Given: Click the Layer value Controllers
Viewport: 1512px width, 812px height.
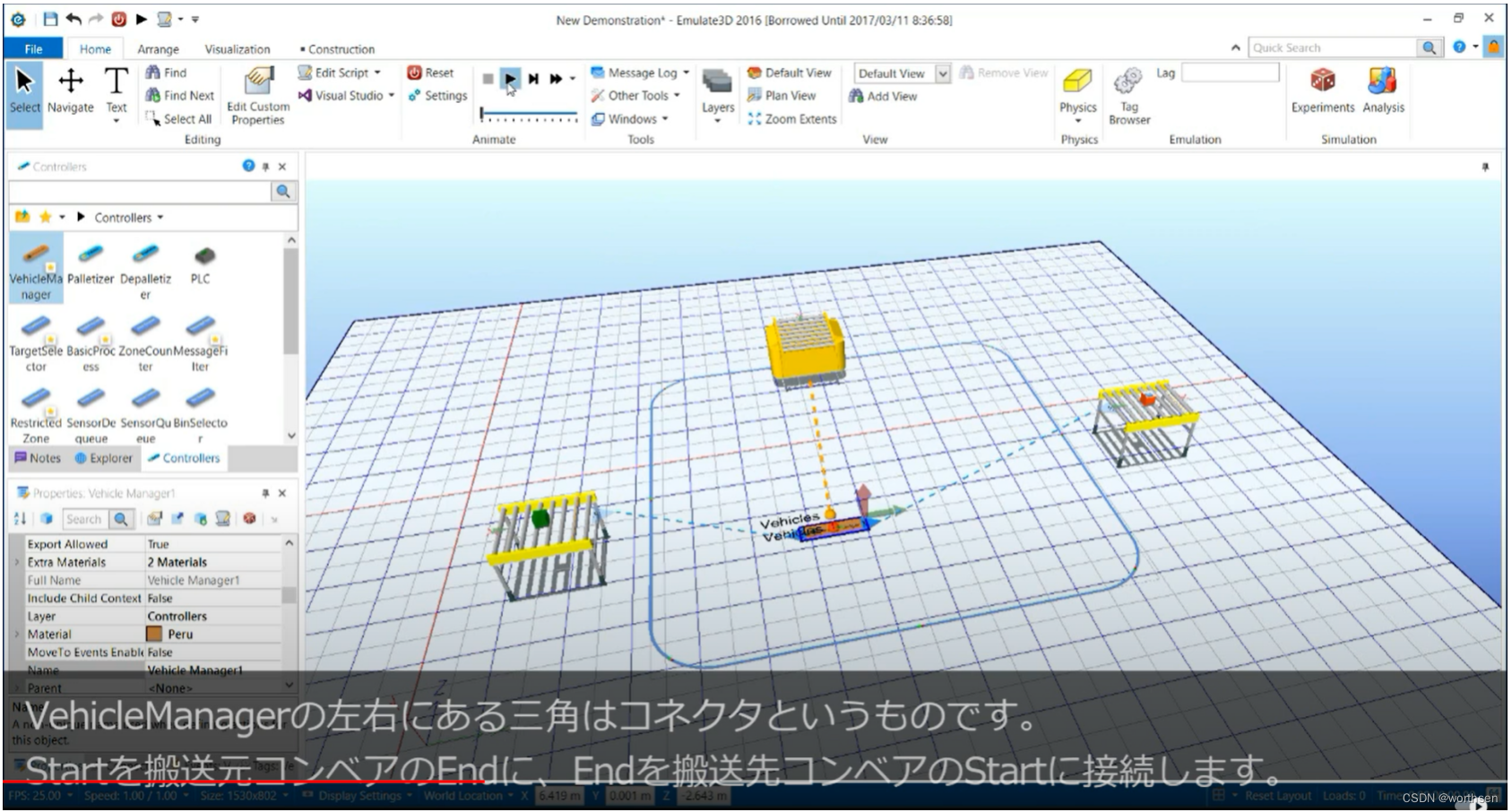Looking at the screenshot, I should (x=177, y=616).
